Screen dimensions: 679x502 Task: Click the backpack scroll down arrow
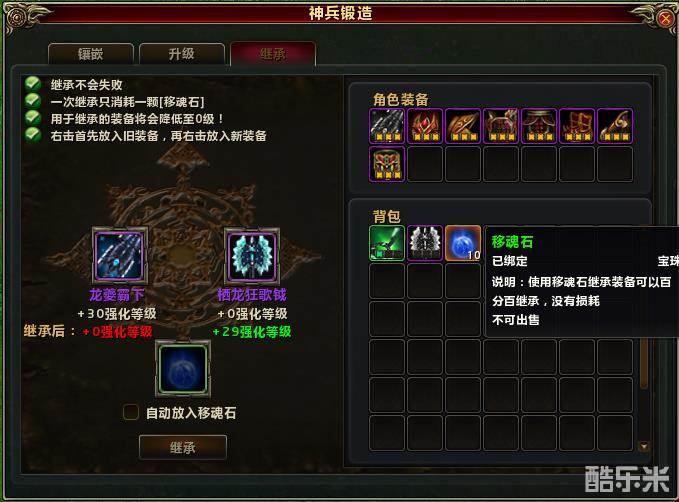[x=644, y=446]
